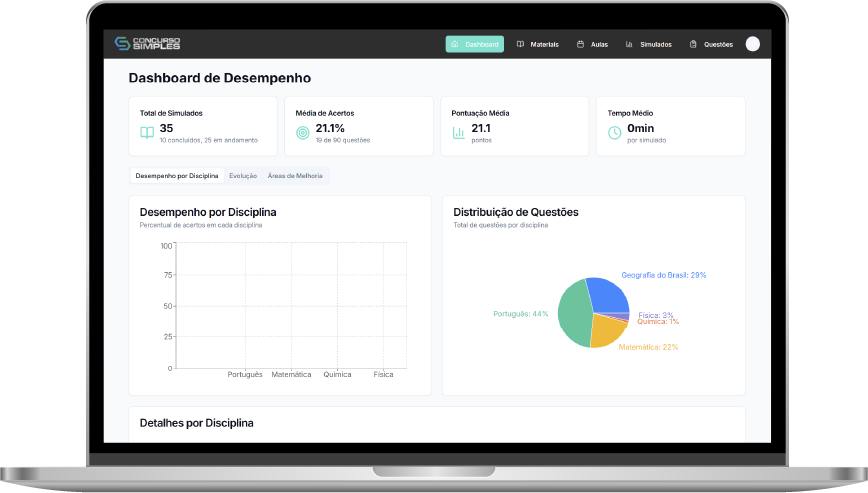This screenshot has width=868, height=493.
Task: Click the Português: 44% label
Action: [520, 314]
